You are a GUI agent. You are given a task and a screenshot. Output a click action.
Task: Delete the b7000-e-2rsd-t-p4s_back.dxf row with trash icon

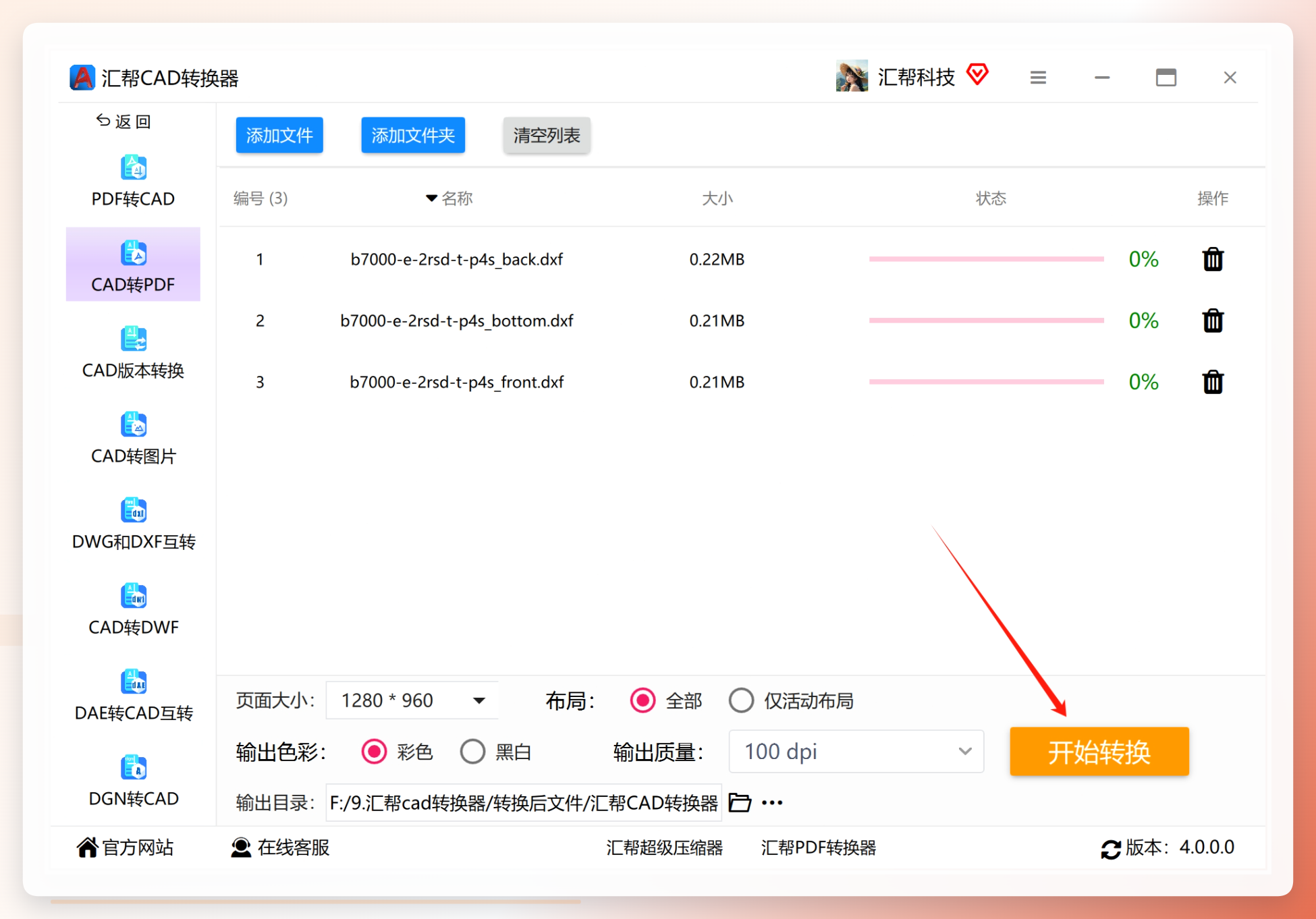1213,259
